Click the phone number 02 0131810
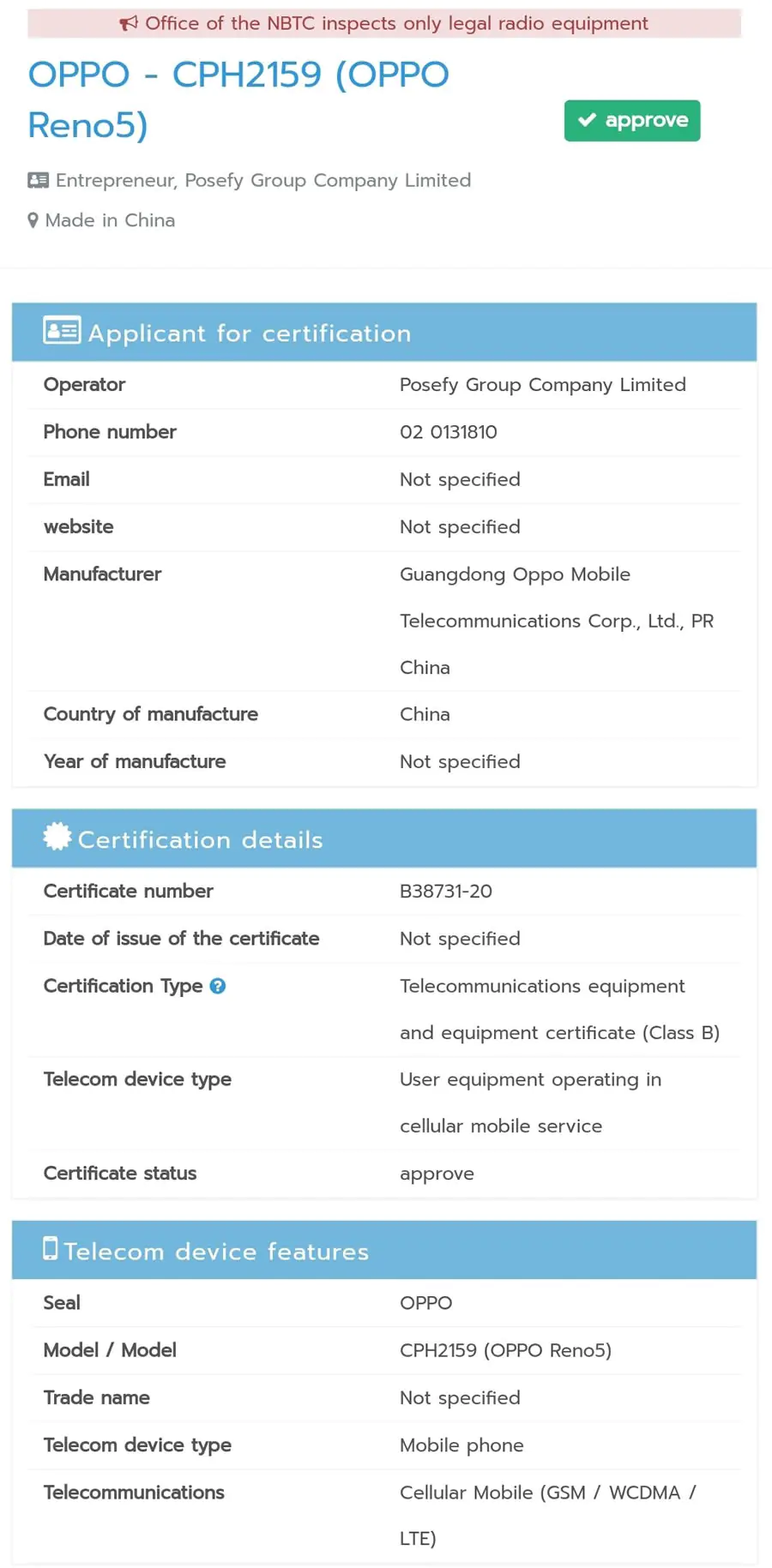 click(x=449, y=432)
